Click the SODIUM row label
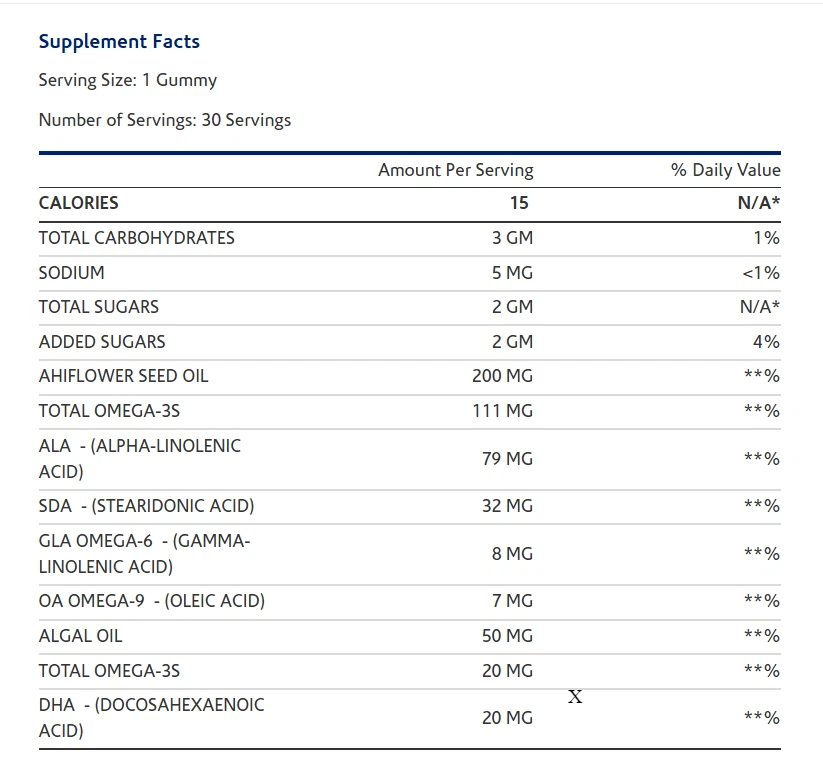 point(71,273)
